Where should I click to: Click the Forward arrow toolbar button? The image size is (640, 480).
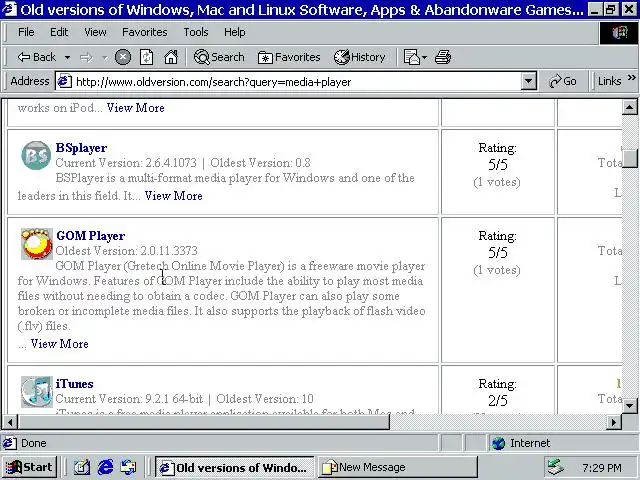[x=87, y=58]
